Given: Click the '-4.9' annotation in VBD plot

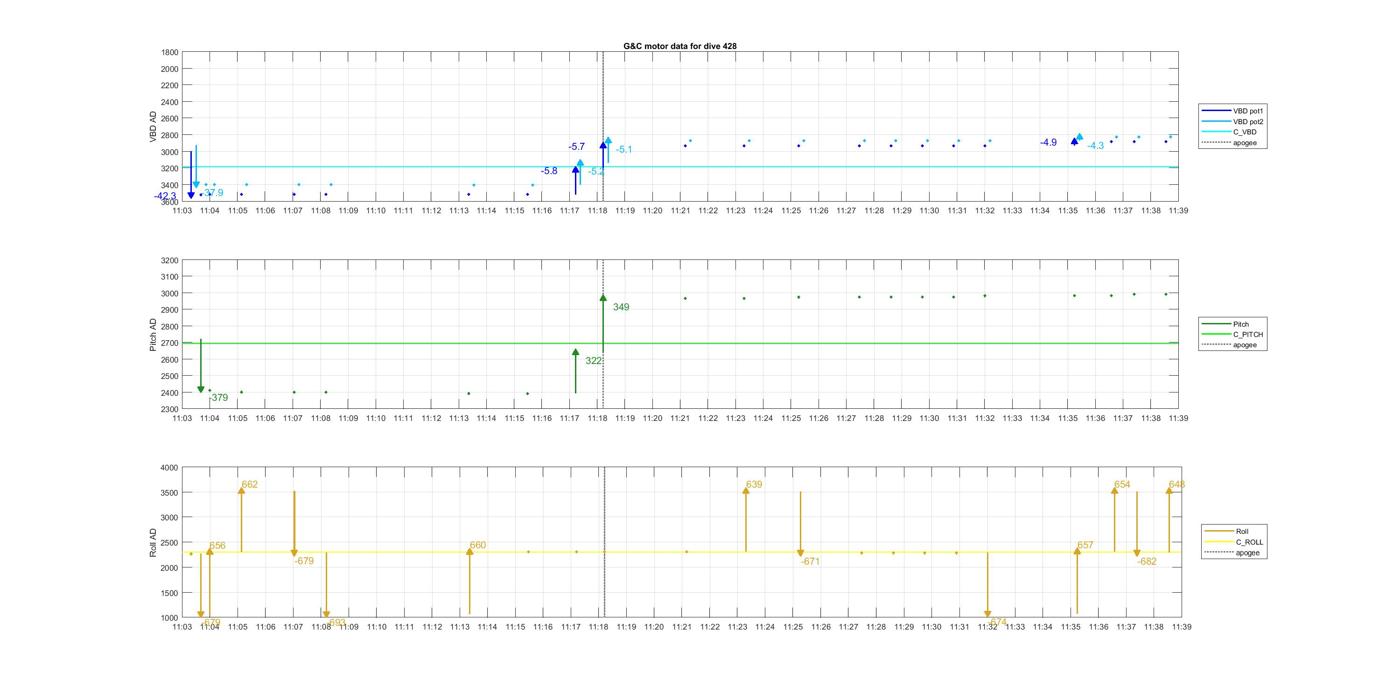Looking at the screenshot, I should 1048,143.
